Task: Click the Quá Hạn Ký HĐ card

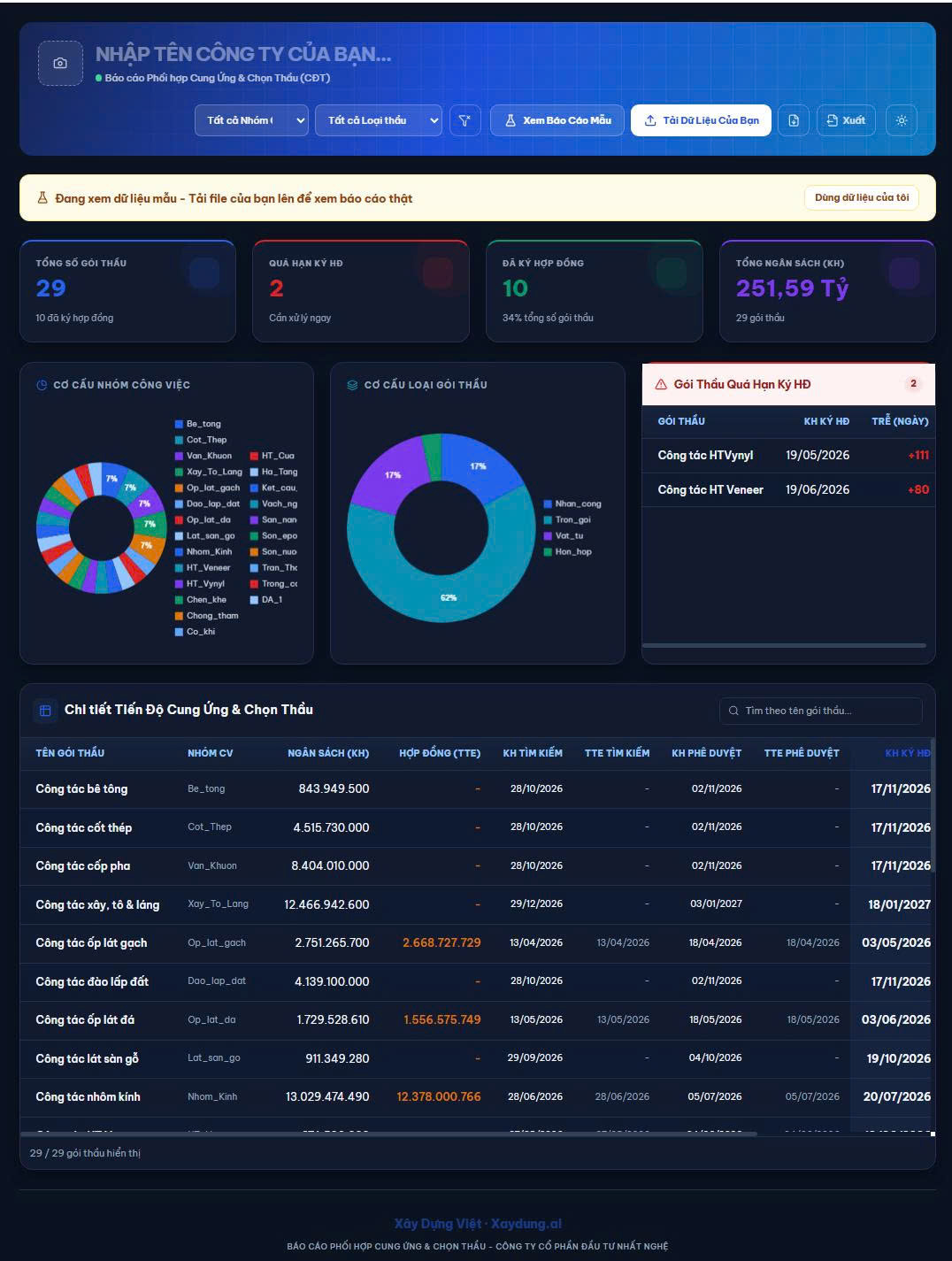Action: pos(361,290)
